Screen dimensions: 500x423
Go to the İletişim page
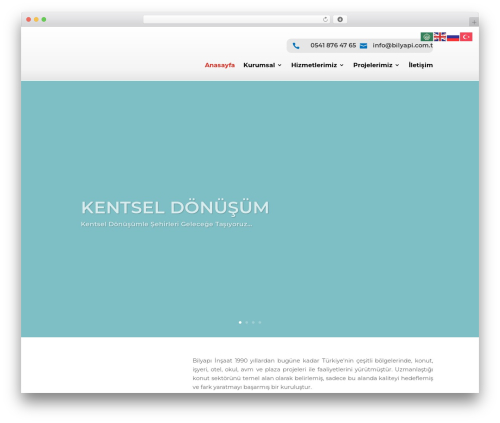pos(421,65)
